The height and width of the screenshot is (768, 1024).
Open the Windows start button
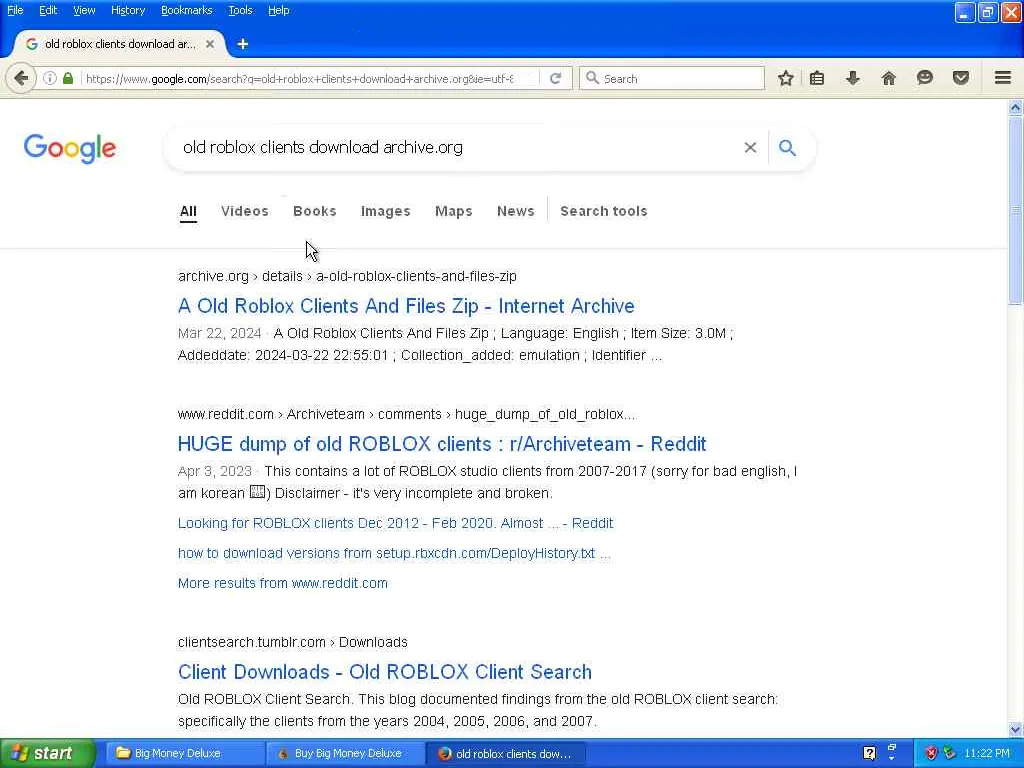(47, 753)
